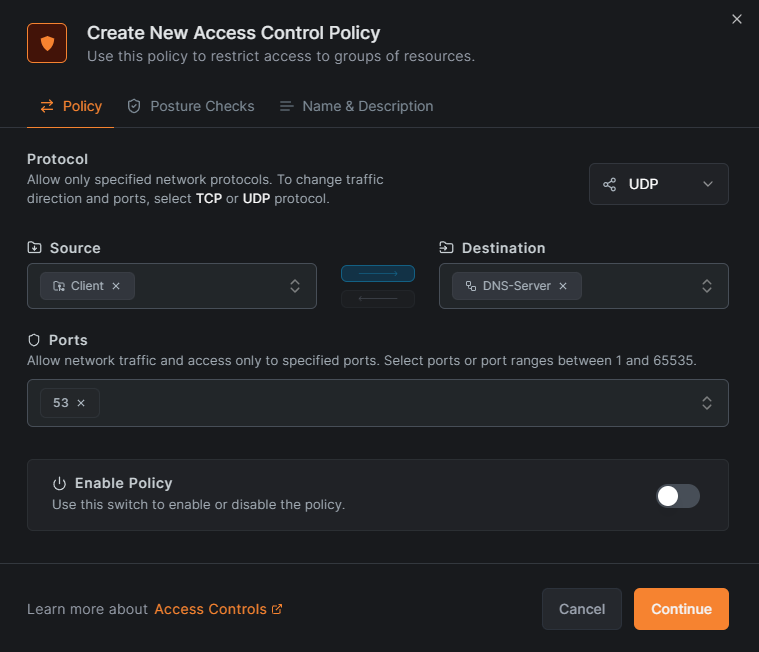Open the UDP protocol dropdown
The image size is (759, 652).
(x=658, y=184)
